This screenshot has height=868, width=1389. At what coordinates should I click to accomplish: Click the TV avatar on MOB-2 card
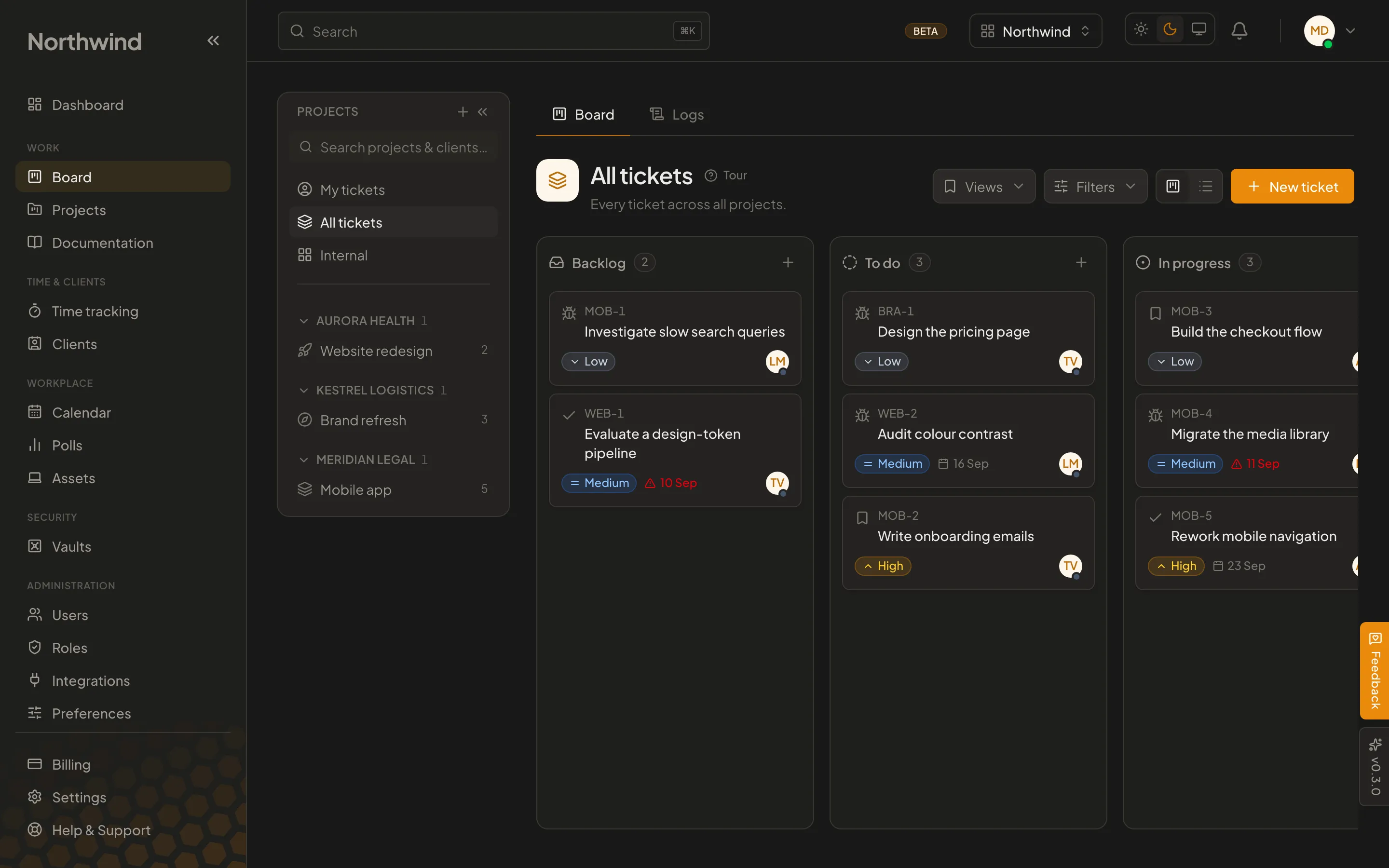(x=1071, y=566)
